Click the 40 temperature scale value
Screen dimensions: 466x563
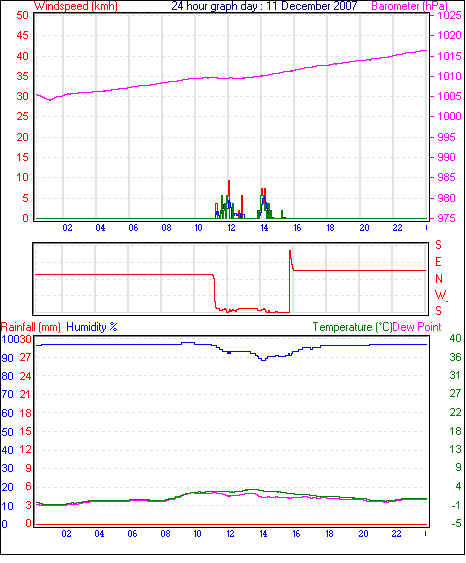point(455,338)
